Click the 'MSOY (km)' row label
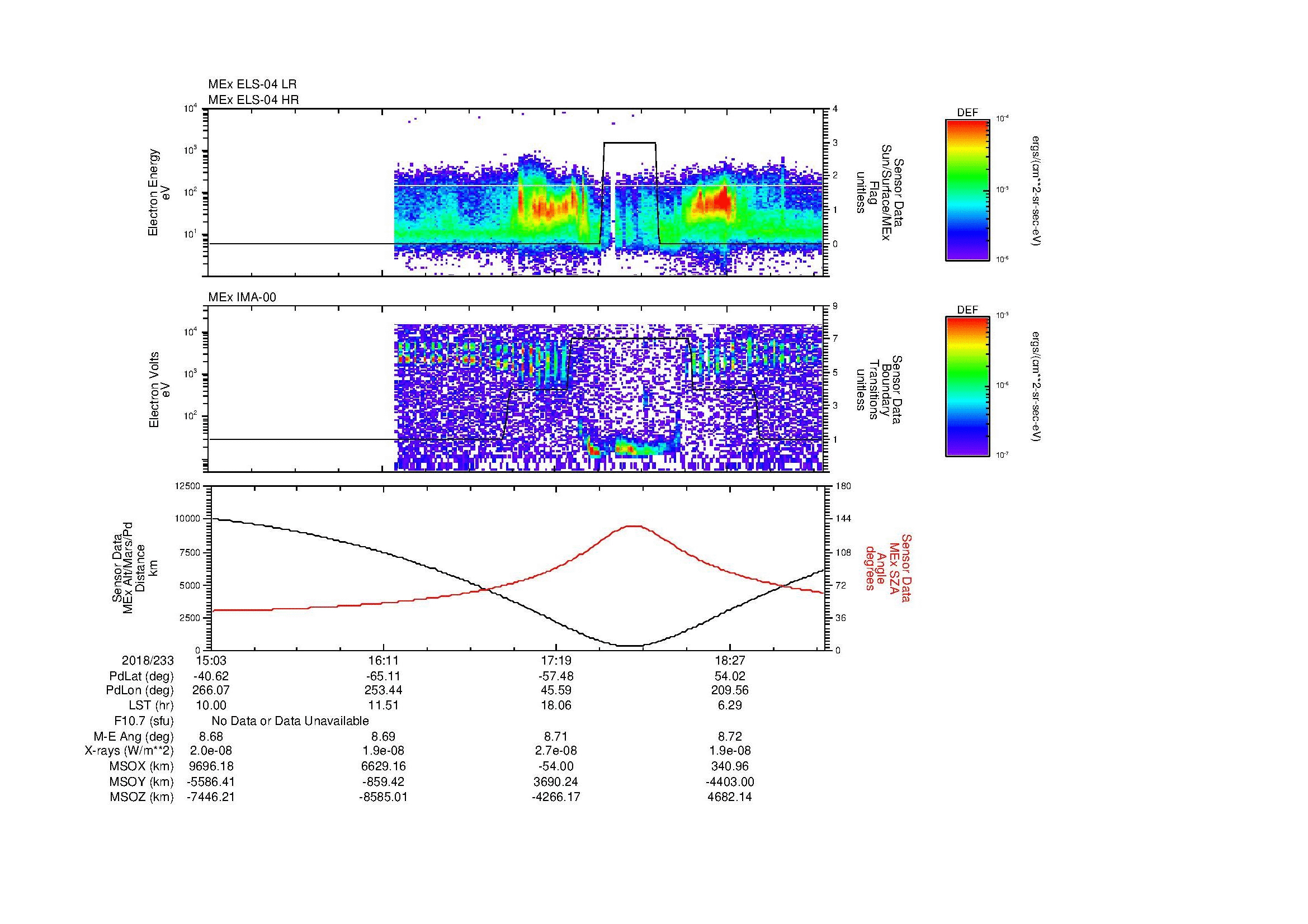1308x924 pixels. click(x=141, y=782)
